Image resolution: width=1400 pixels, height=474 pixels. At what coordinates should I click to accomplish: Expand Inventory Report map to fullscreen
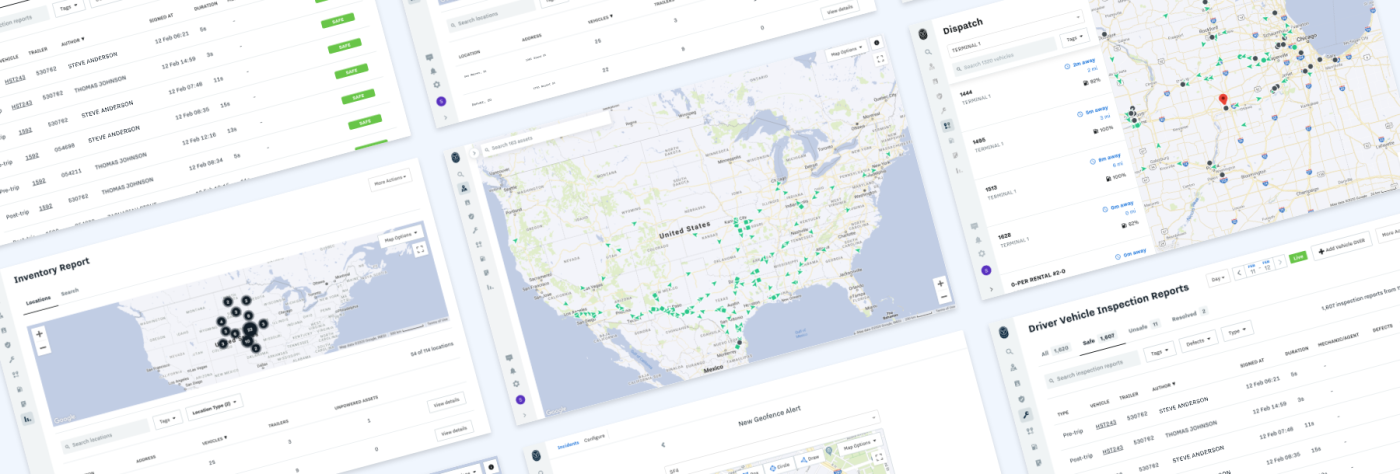click(421, 249)
